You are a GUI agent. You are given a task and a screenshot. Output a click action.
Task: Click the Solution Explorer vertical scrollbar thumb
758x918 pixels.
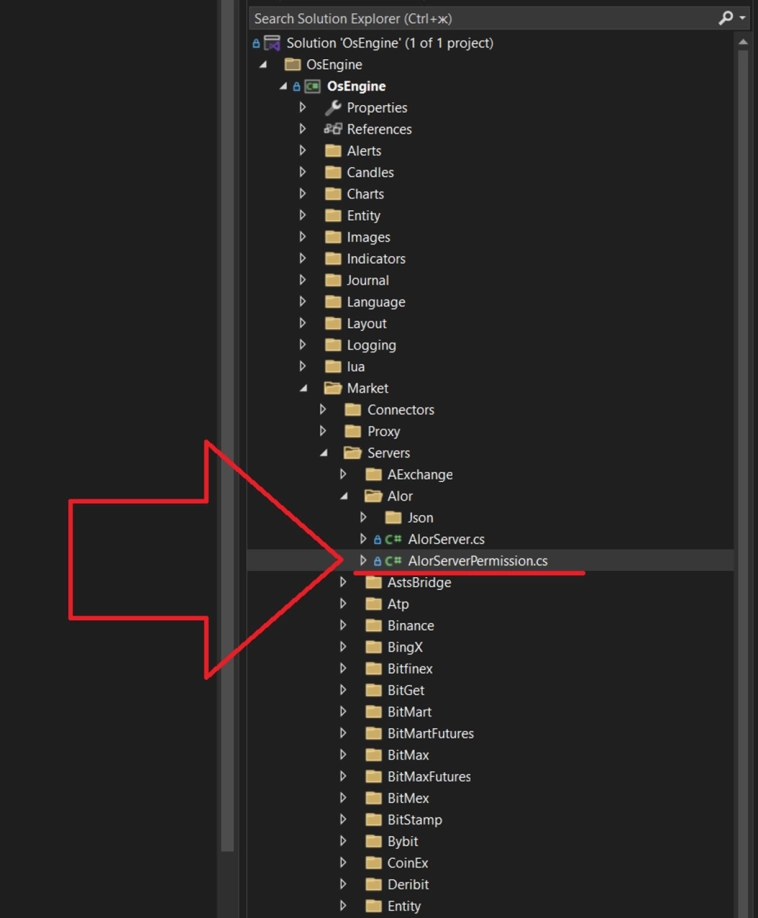[x=743, y=484]
